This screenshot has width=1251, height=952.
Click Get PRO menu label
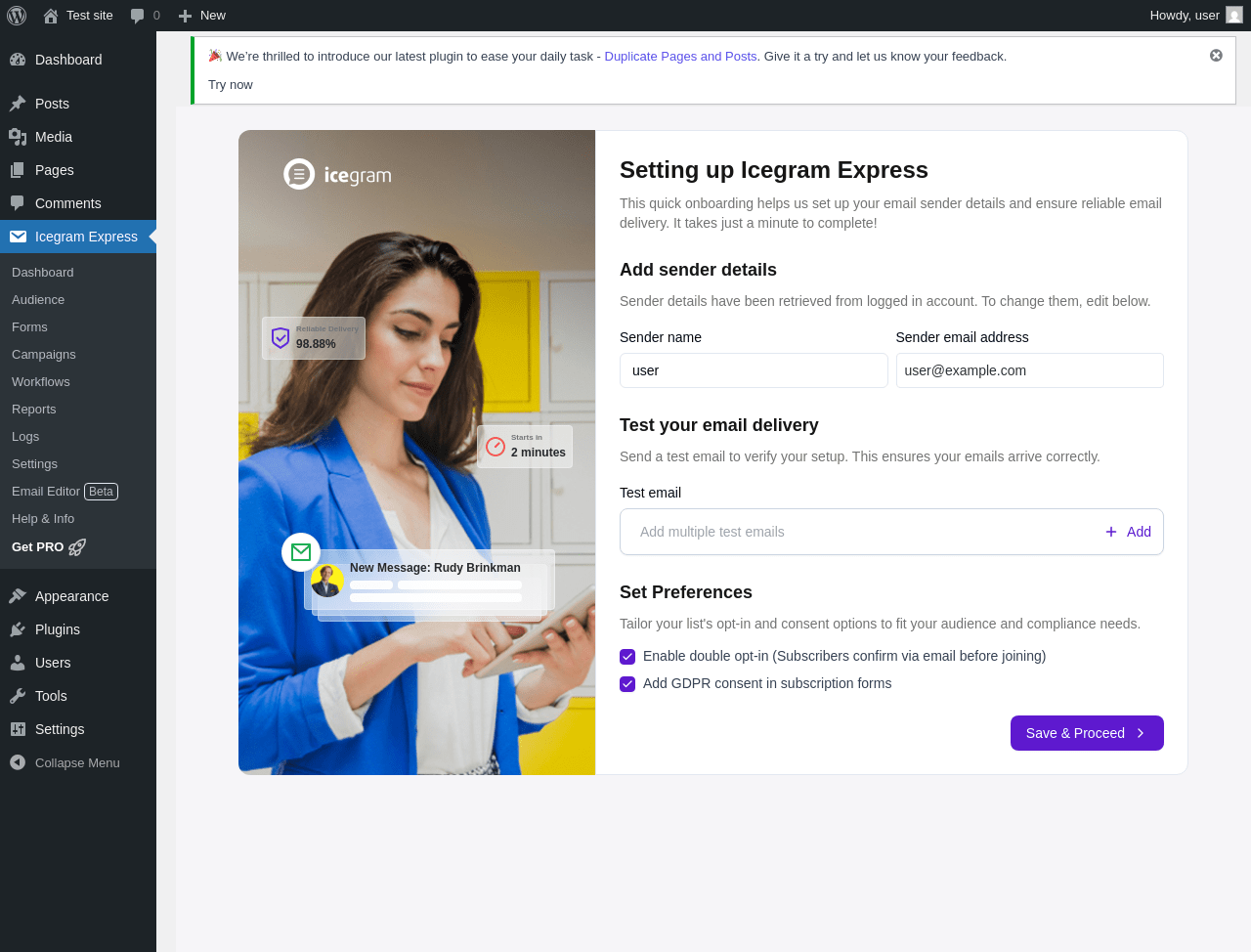coord(37,547)
